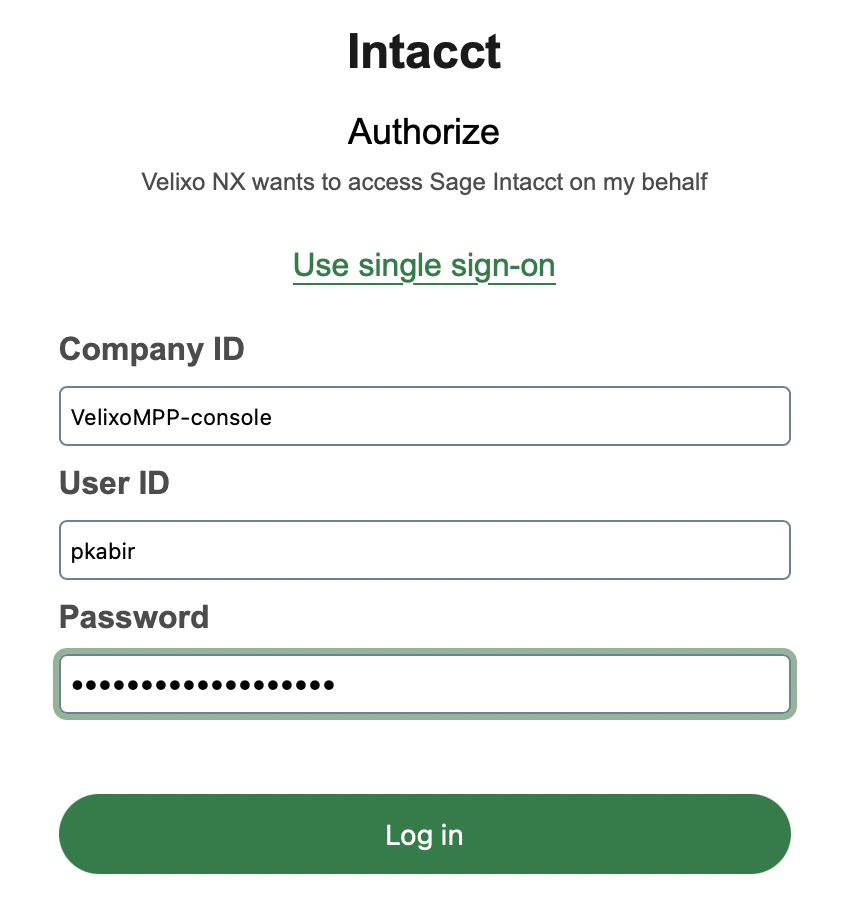
Task: Click the Company ID field label
Action: (152, 349)
